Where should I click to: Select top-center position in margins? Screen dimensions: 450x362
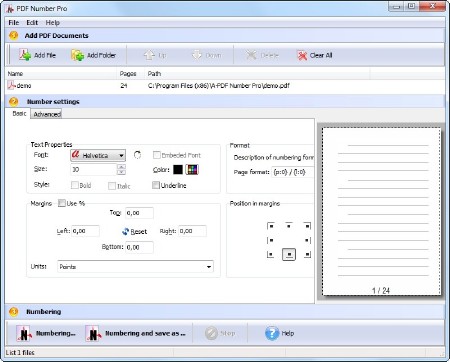(x=289, y=226)
